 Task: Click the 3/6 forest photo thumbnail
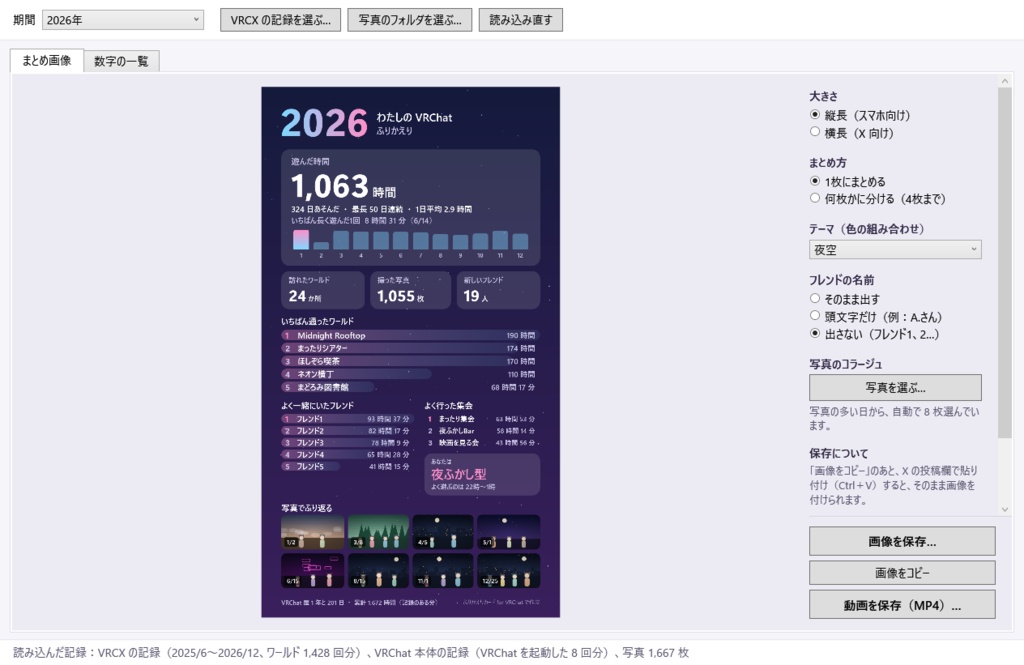(x=378, y=532)
